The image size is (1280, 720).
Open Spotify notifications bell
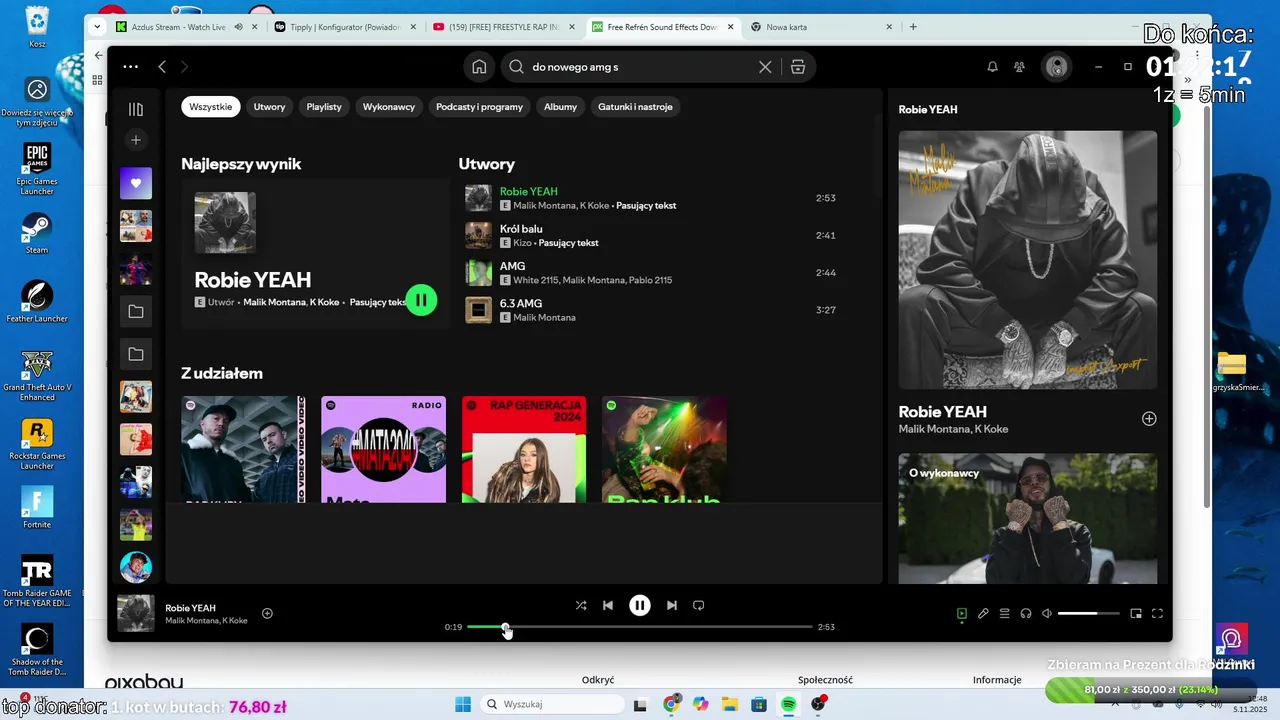coord(992,67)
